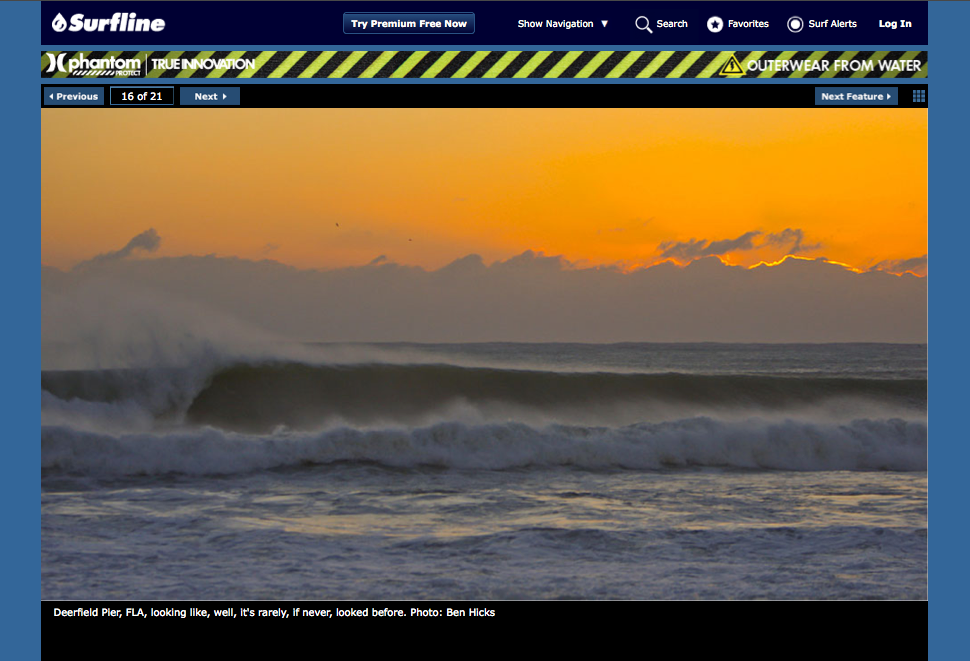Jump to the Next Feature
Screen dimensions: 970x661
[855, 96]
